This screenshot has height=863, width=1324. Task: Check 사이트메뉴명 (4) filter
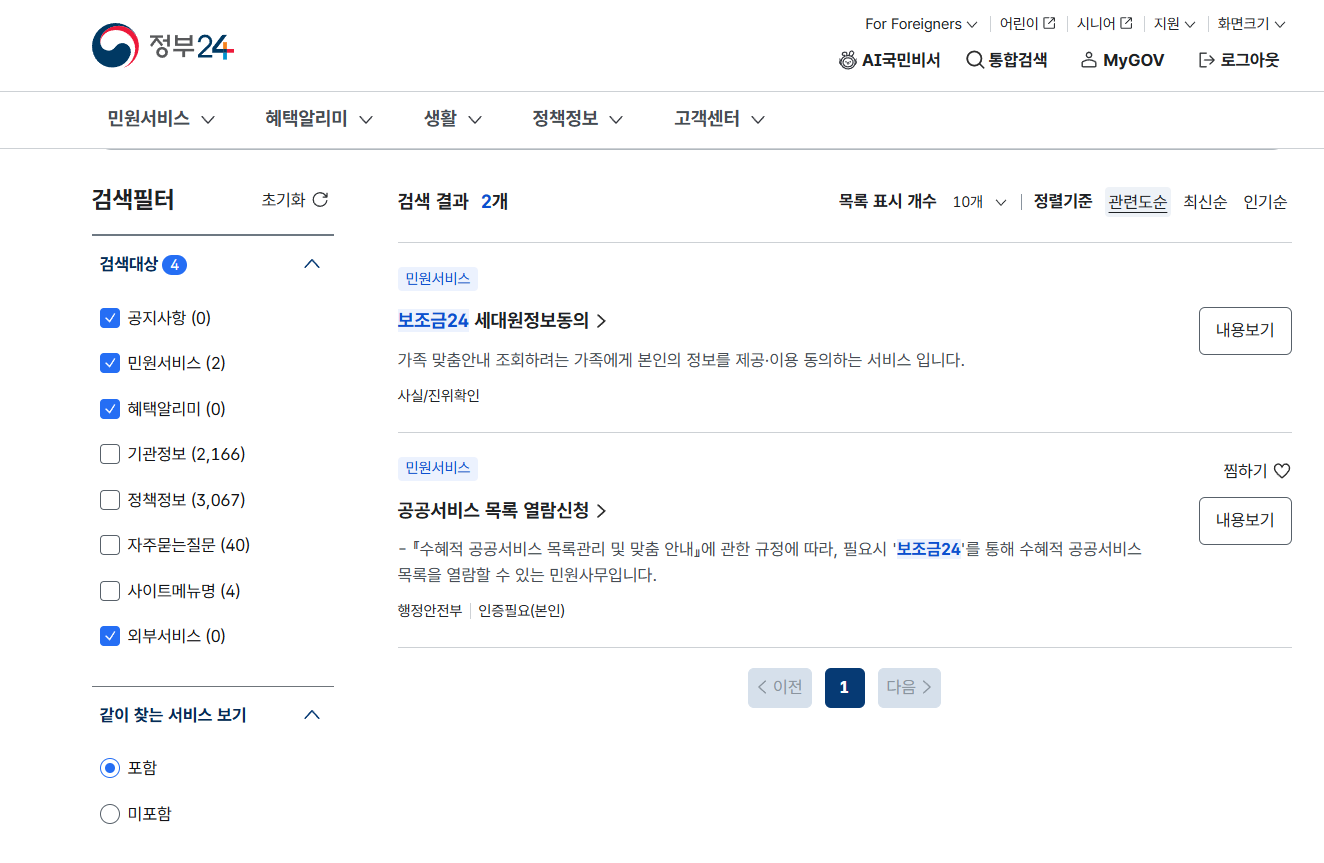click(x=110, y=591)
